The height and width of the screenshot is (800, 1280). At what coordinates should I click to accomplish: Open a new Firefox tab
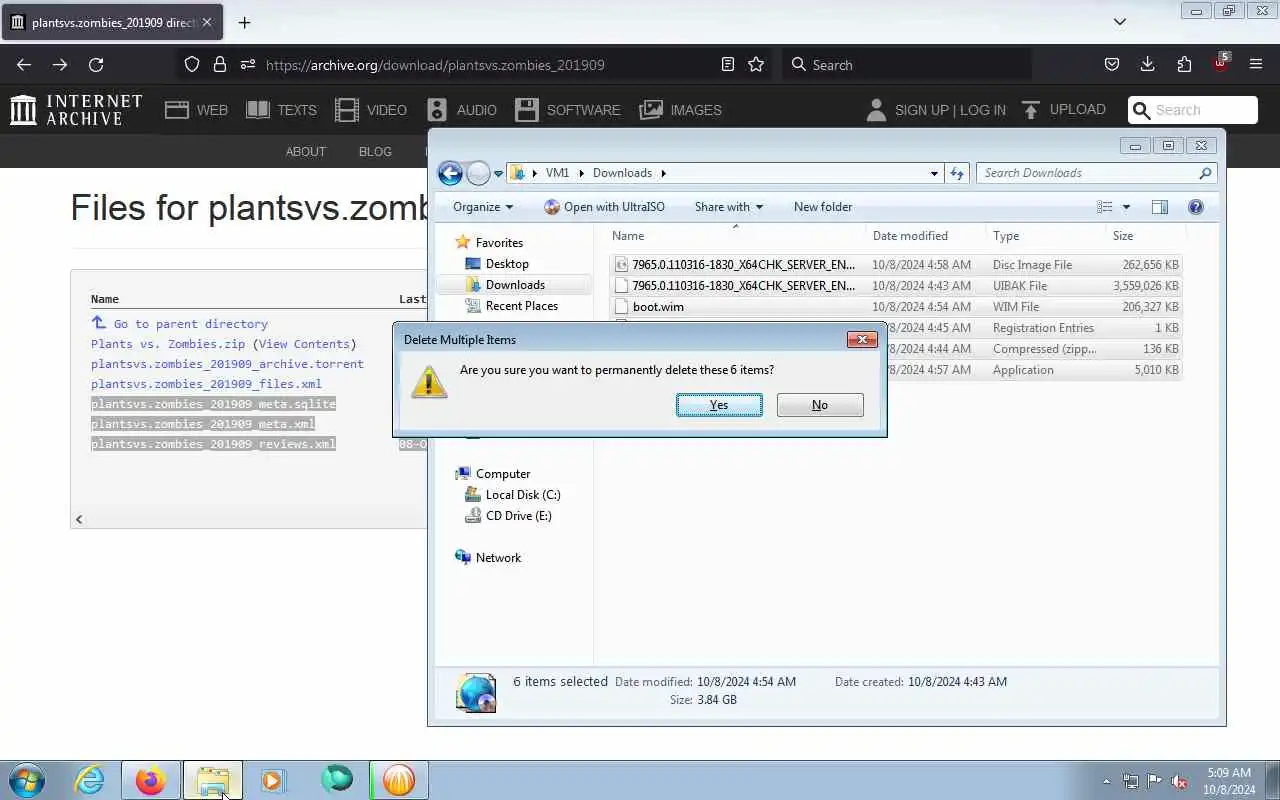click(x=245, y=22)
